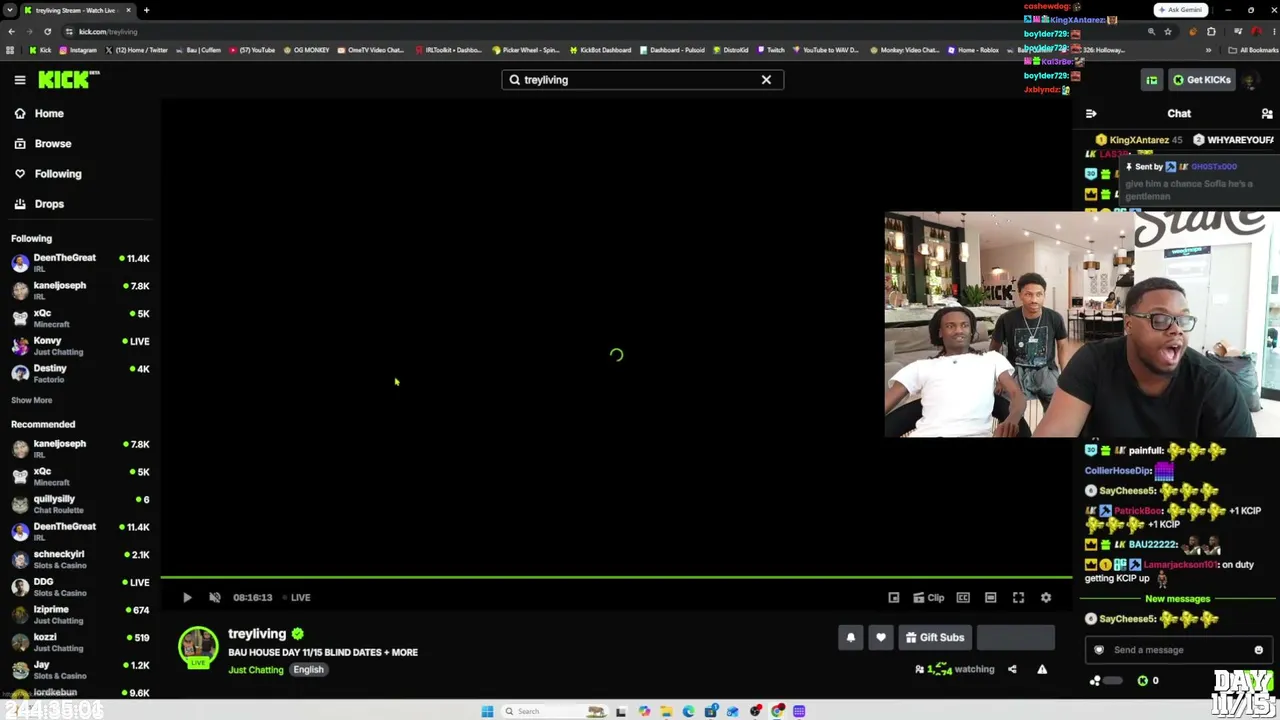This screenshot has width=1280, height=720.
Task: Jump to LIVE in the player
Action: click(297, 598)
